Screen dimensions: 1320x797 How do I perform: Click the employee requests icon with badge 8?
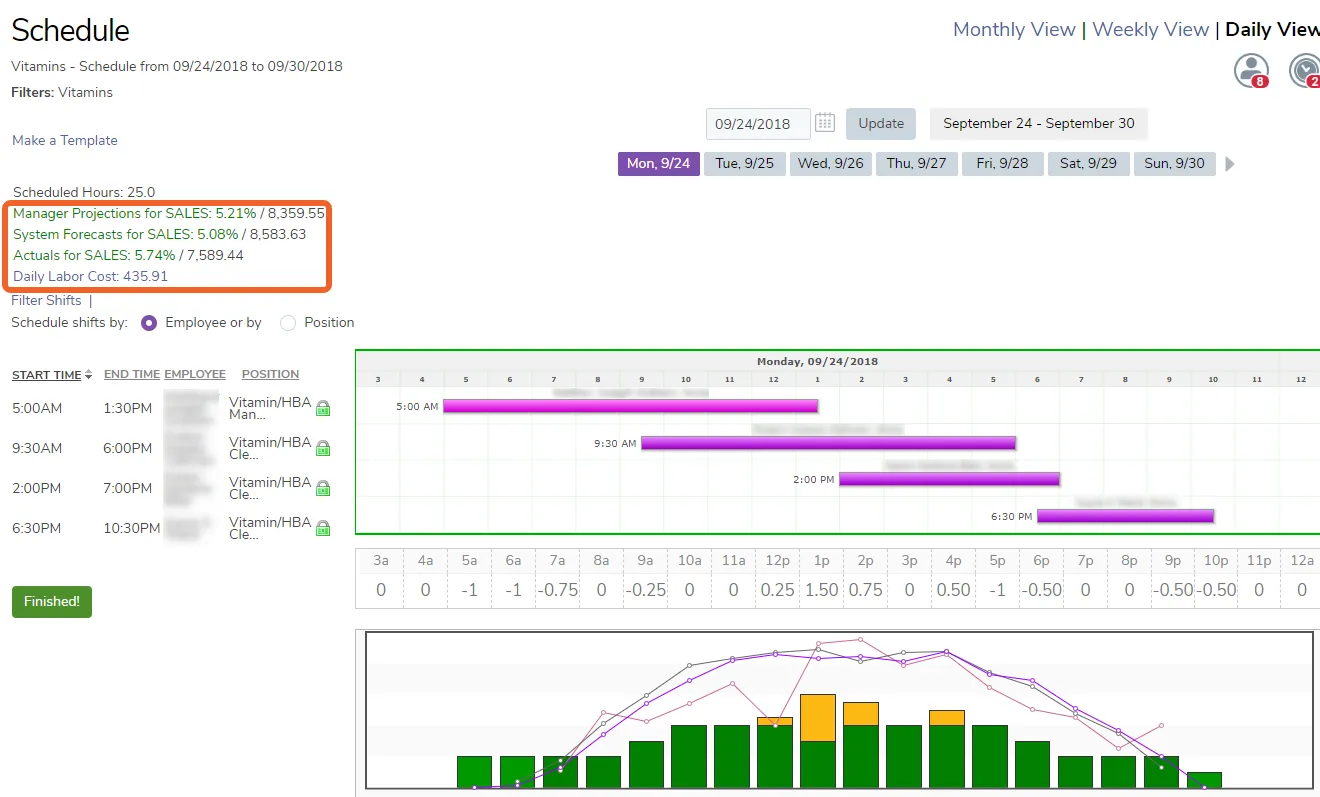pyautogui.click(x=1251, y=71)
